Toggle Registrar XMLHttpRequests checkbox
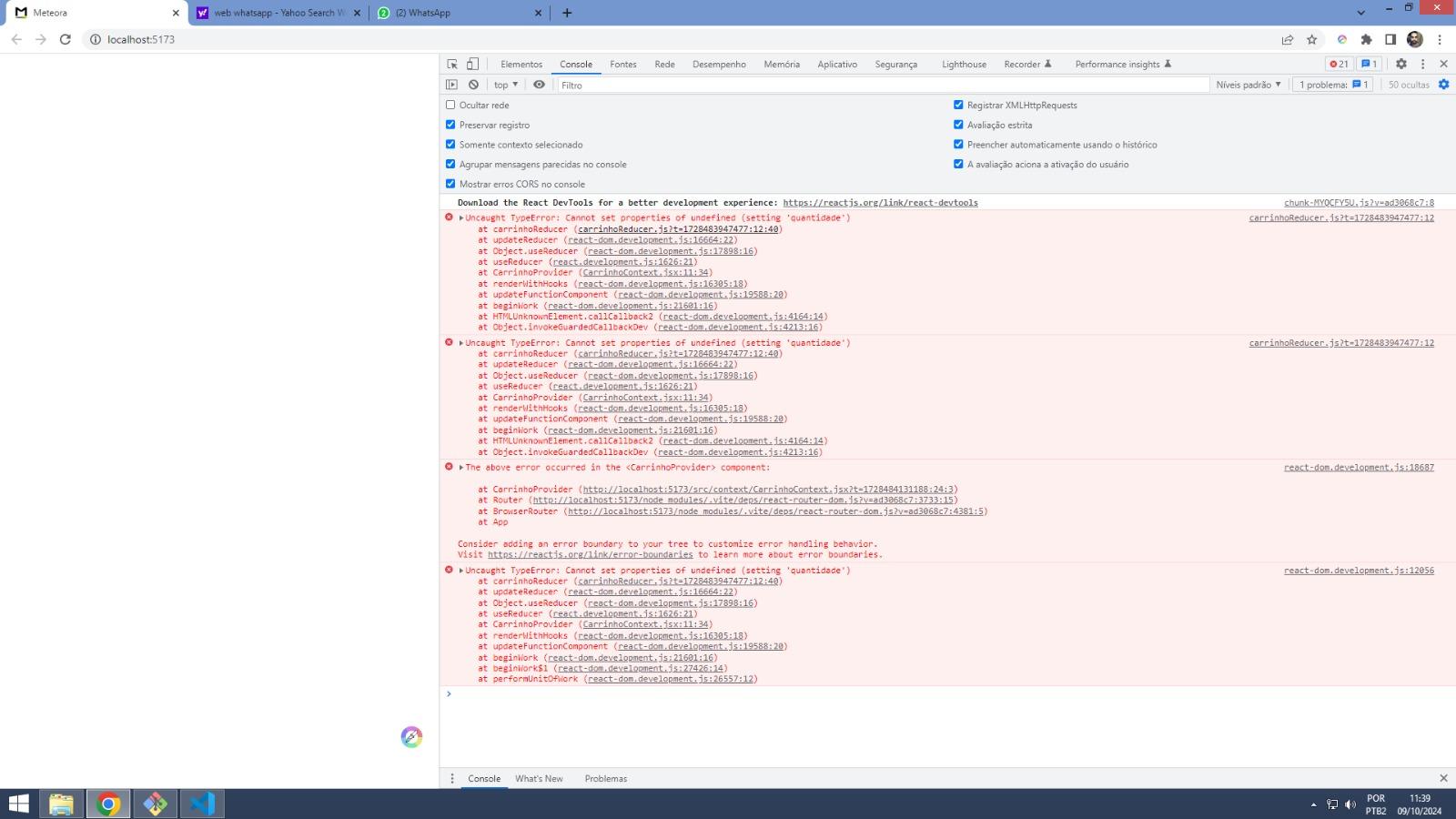This screenshot has height=819, width=1456. [958, 105]
